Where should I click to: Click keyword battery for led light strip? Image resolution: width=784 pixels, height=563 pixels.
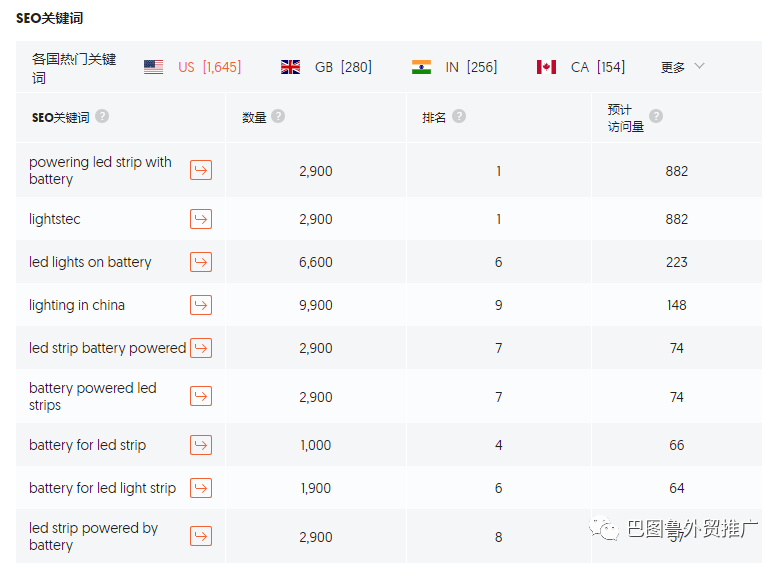102,488
